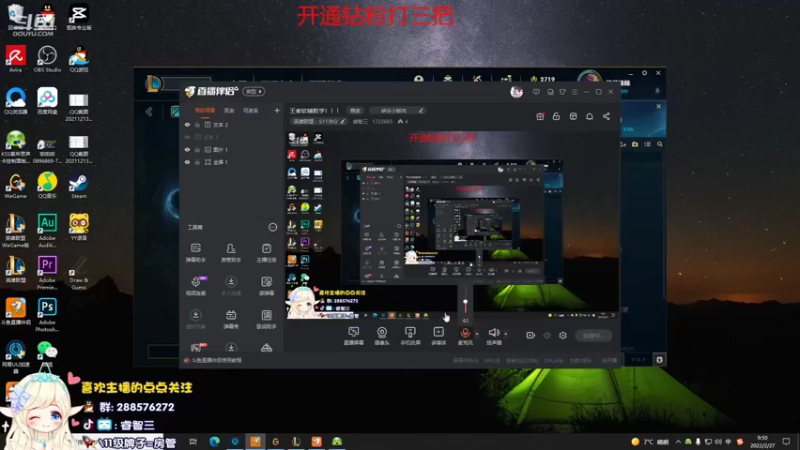The image size is (800, 450).
Task: Open the companion settings gear icon
Action: [563, 335]
